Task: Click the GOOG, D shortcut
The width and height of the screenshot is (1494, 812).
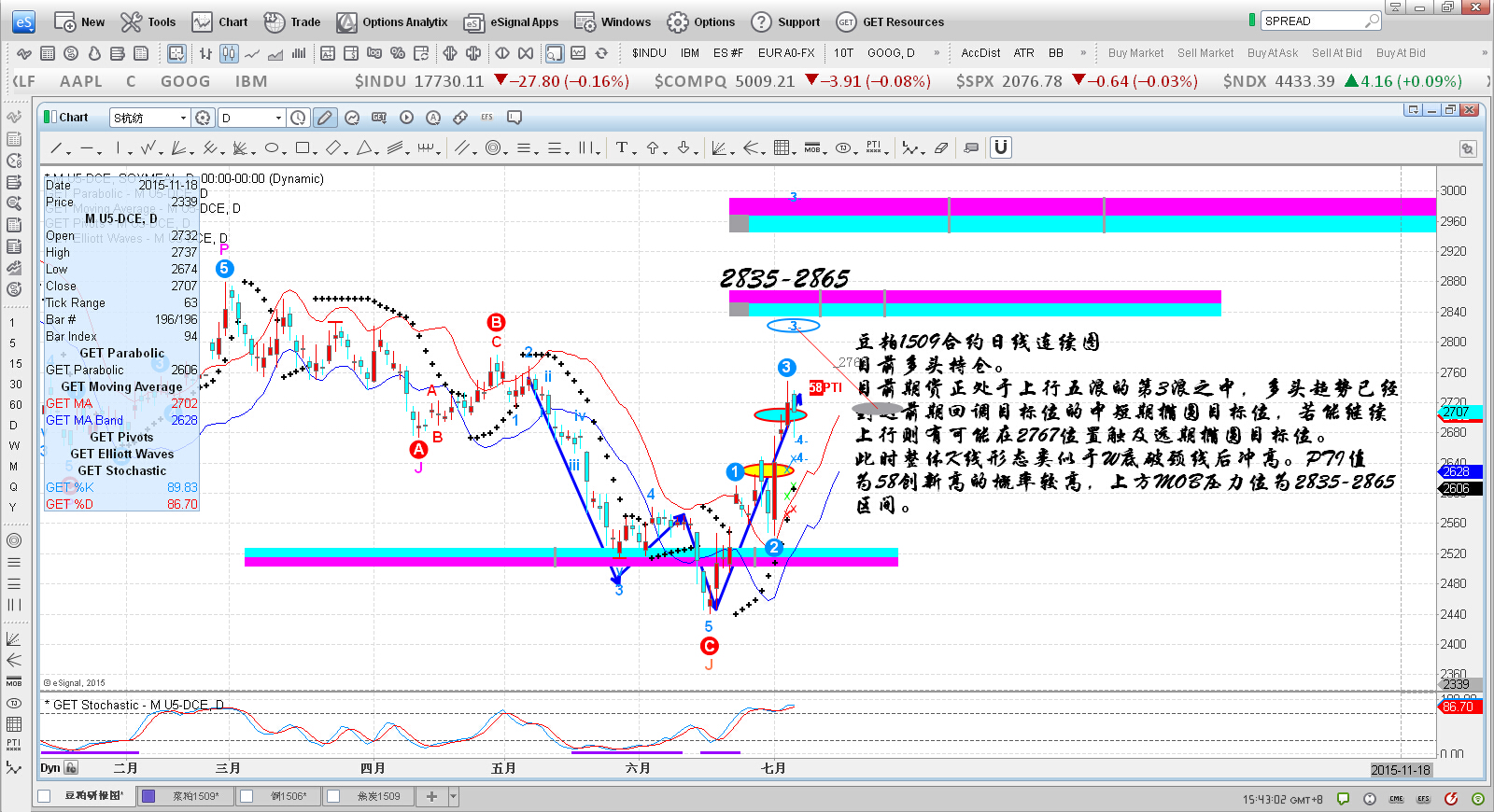Action: click(891, 53)
